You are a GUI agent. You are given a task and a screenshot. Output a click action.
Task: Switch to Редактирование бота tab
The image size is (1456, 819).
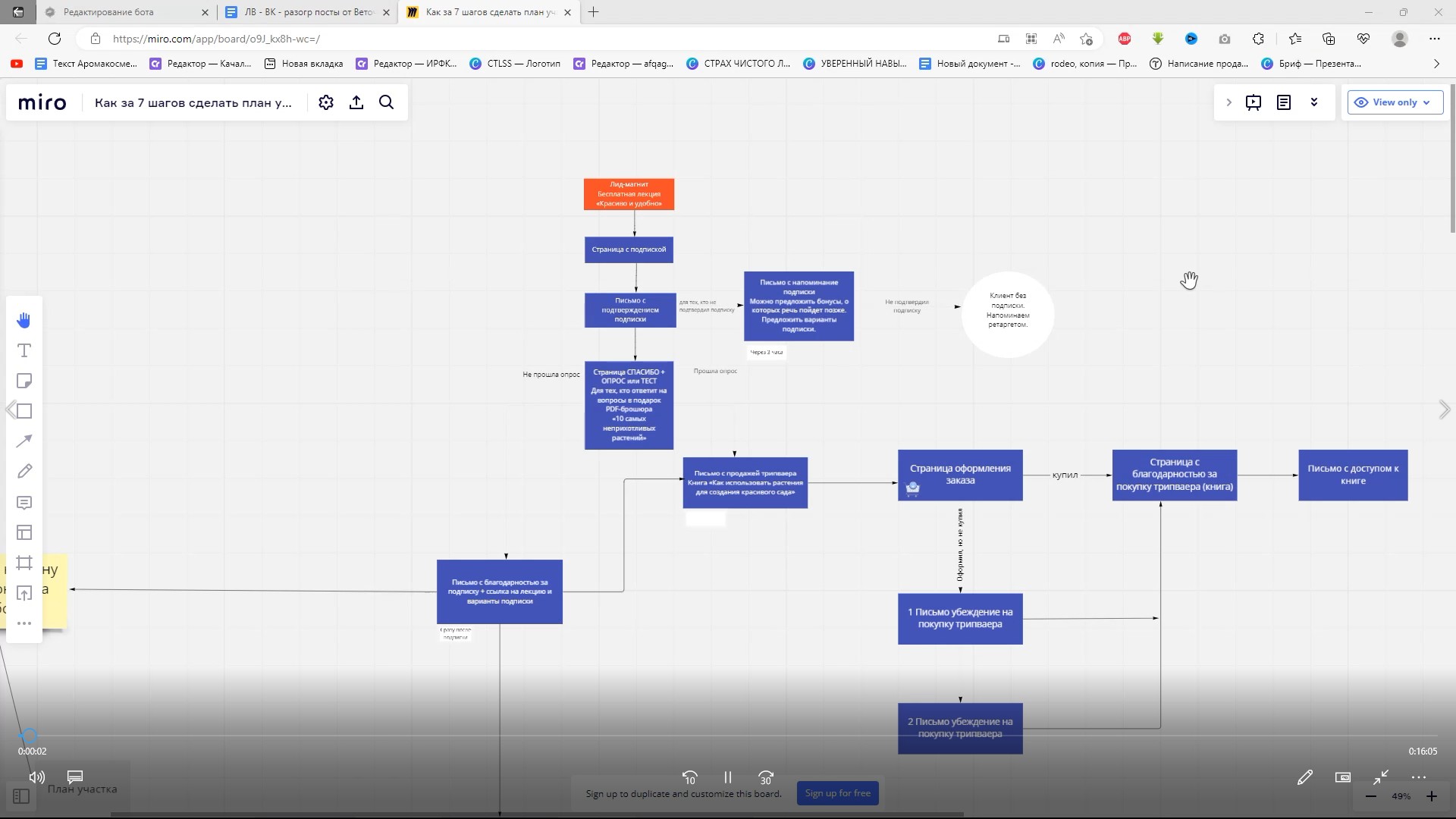(127, 12)
